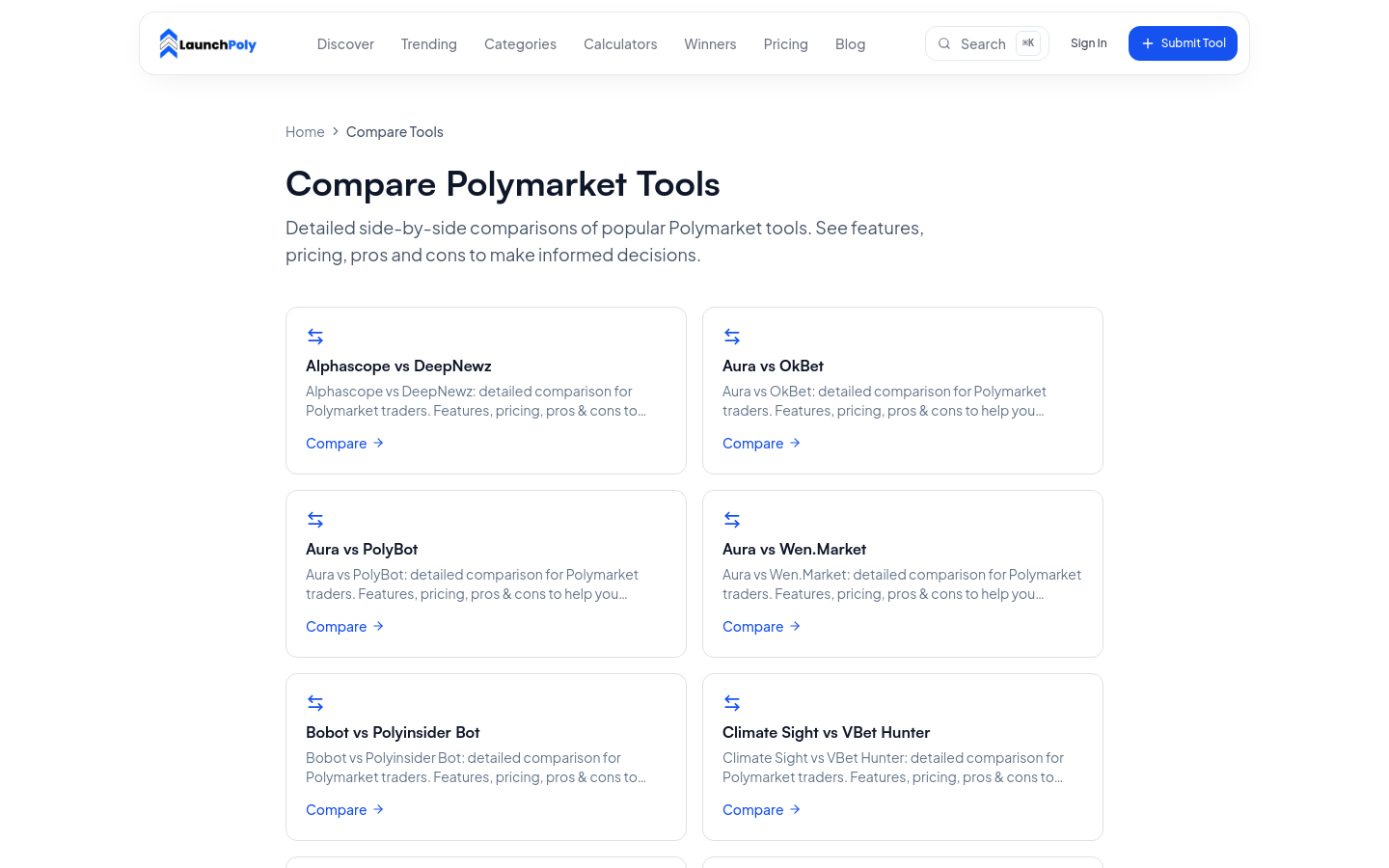This screenshot has width=1389, height=868.
Task: Click the swap arrows icon on Aura vs PolyBot card
Action: [315, 520]
